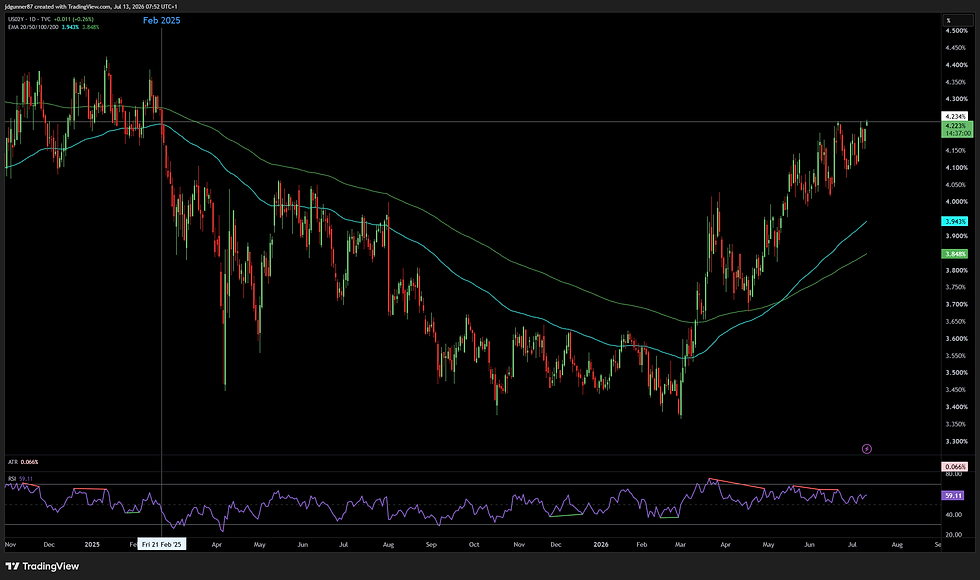
Task: Click the ATR indicator legend label
Action: (x=12, y=462)
